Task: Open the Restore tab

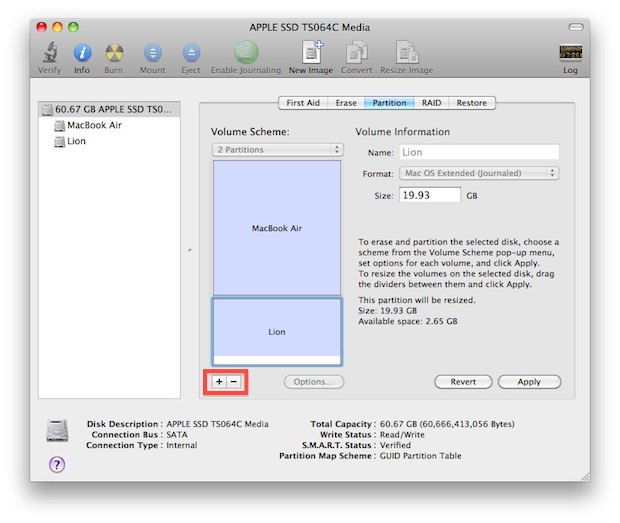Action: coord(471,103)
